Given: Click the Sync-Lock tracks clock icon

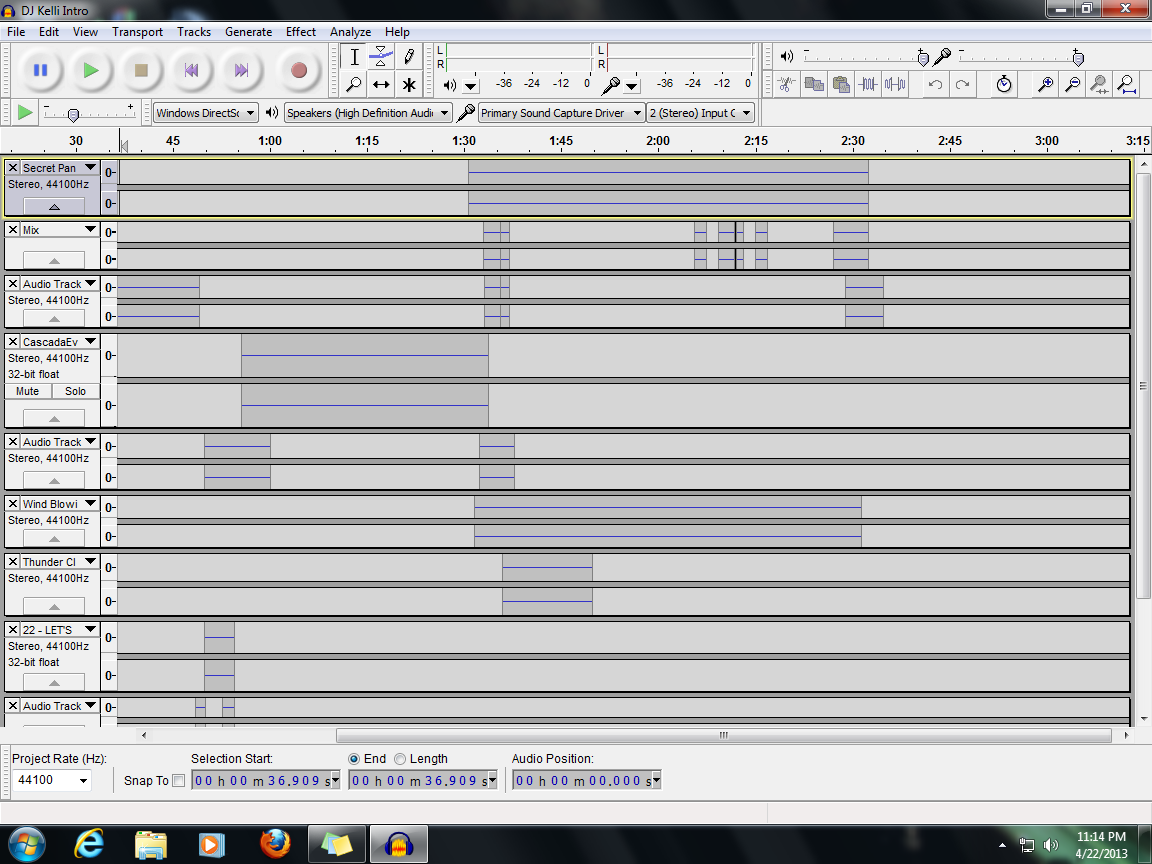Looking at the screenshot, I should [1004, 84].
